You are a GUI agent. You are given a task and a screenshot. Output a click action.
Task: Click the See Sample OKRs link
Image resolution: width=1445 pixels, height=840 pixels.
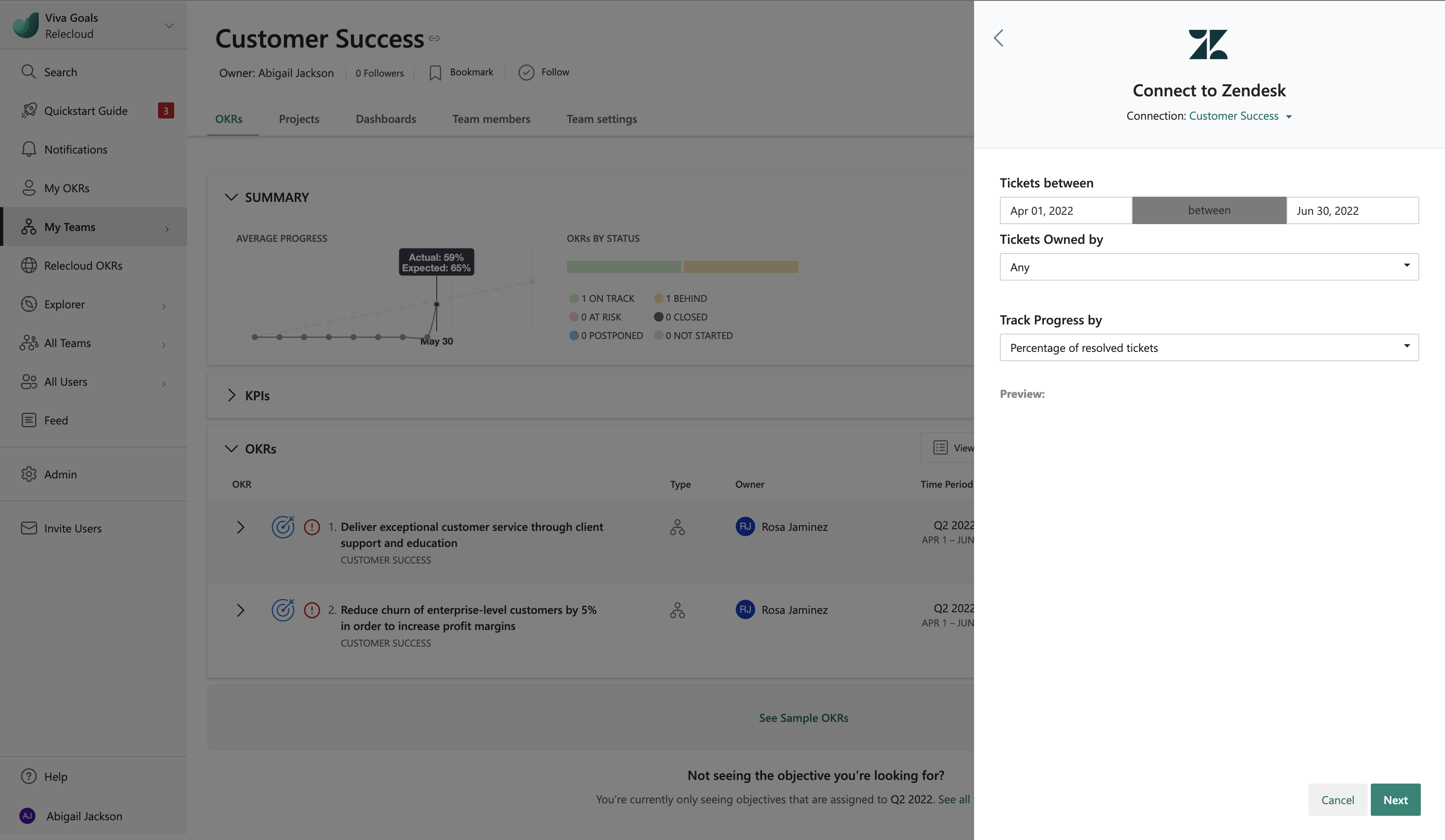pos(804,717)
